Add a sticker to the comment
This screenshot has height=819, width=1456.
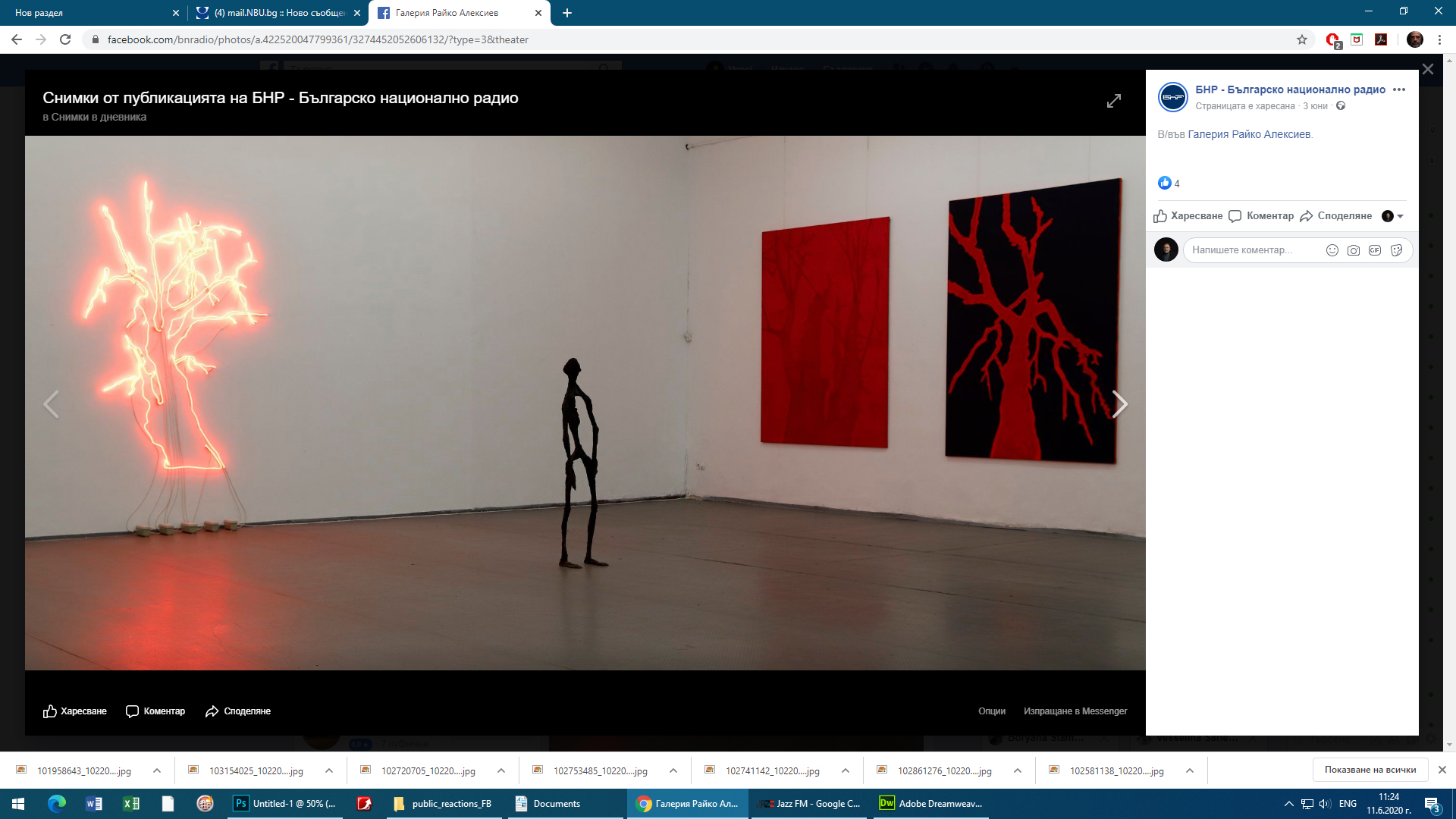(1397, 250)
